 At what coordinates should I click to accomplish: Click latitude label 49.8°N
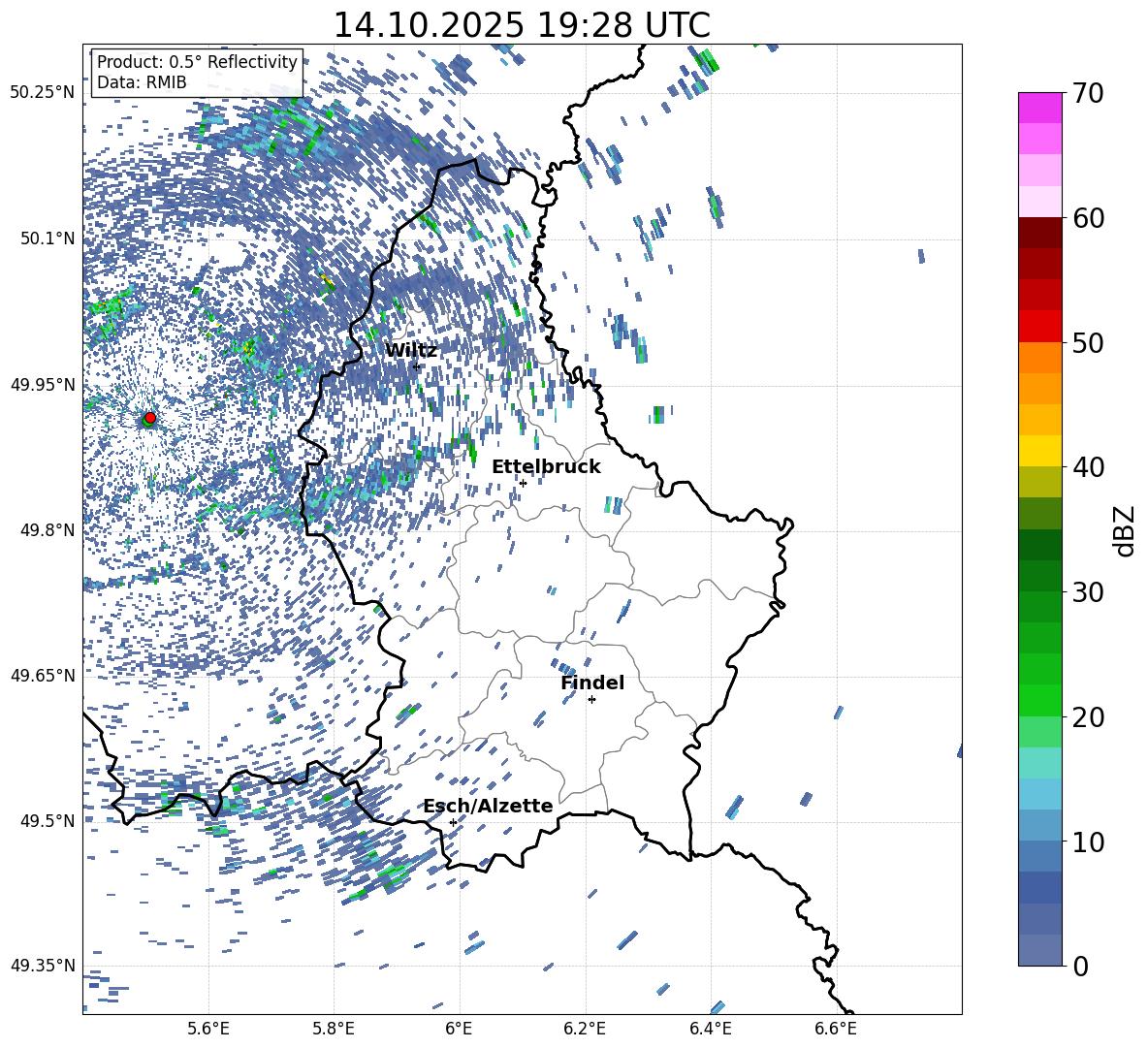47,530
